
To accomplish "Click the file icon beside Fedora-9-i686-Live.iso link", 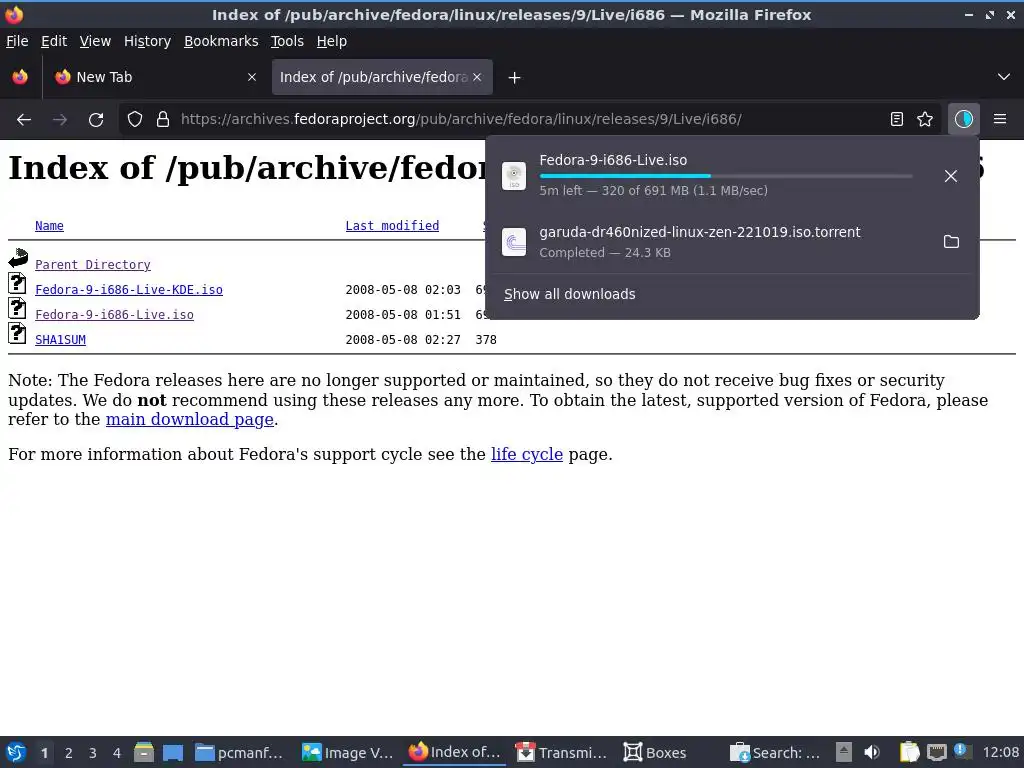I will click(x=17, y=308).
